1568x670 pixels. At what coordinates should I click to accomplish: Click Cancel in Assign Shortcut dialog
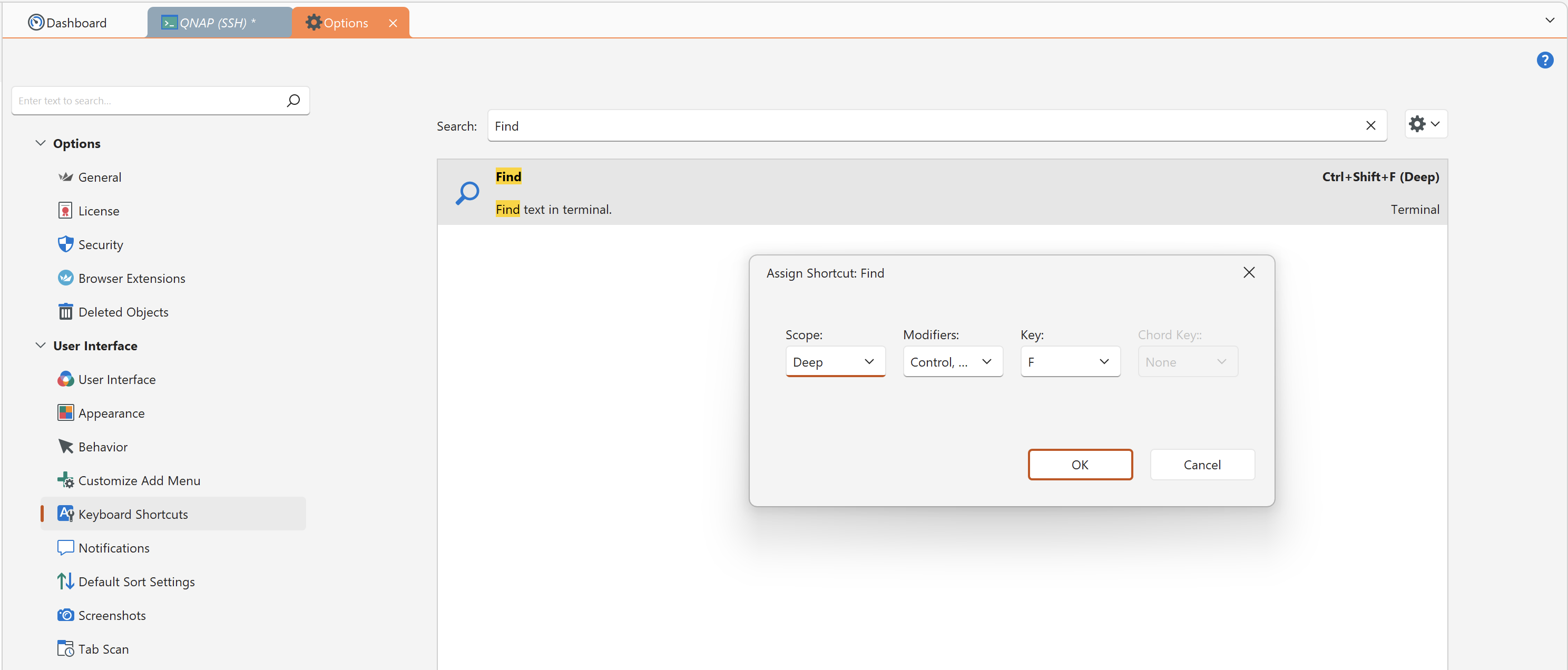coord(1202,465)
